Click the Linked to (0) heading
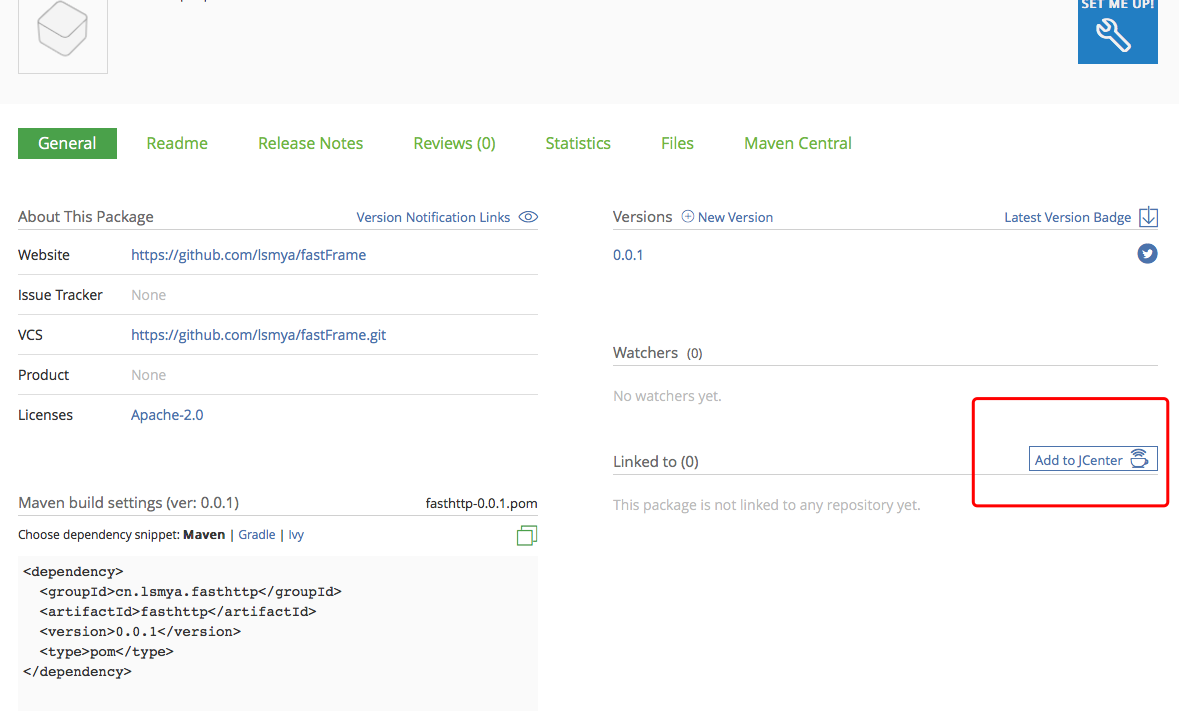The height and width of the screenshot is (714, 1179). pos(656,461)
